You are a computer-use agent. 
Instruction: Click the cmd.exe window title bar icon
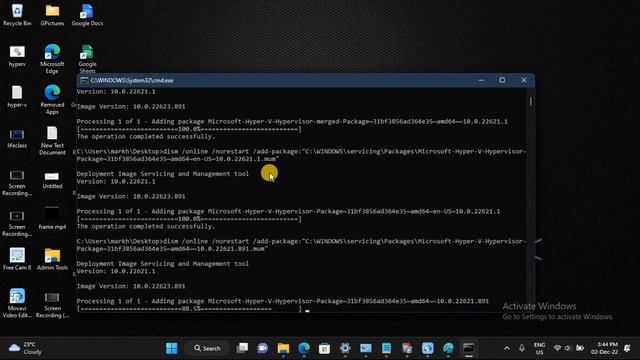tap(84, 80)
